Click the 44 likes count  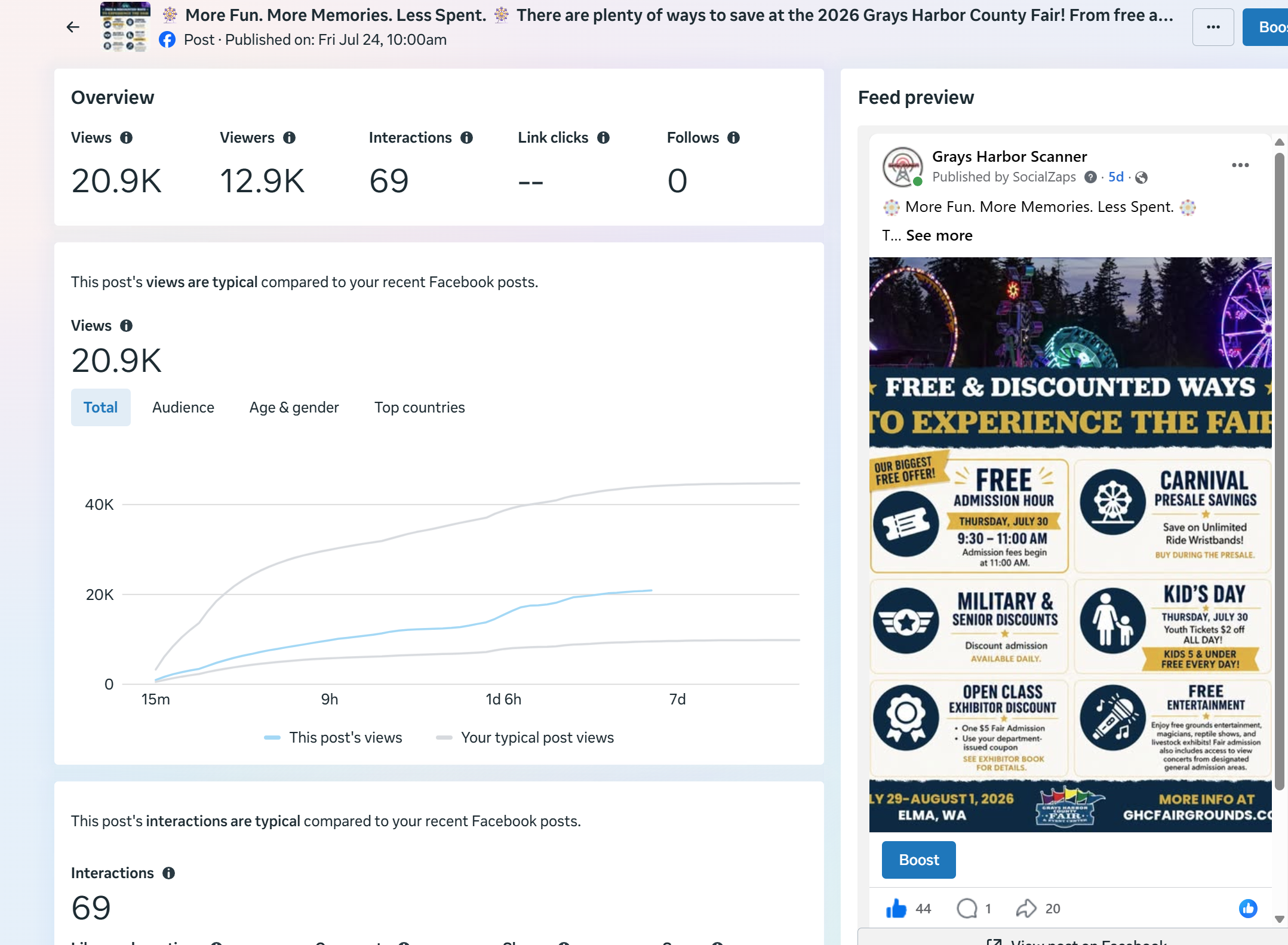point(923,909)
